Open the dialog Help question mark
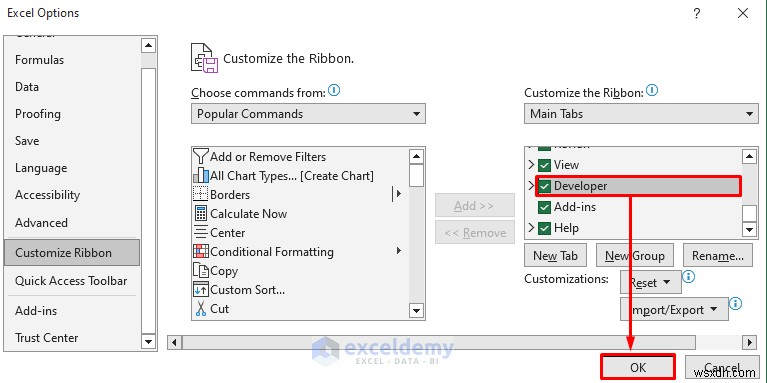Screen dimensions: 767x383 pyautogui.click(x=697, y=14)
